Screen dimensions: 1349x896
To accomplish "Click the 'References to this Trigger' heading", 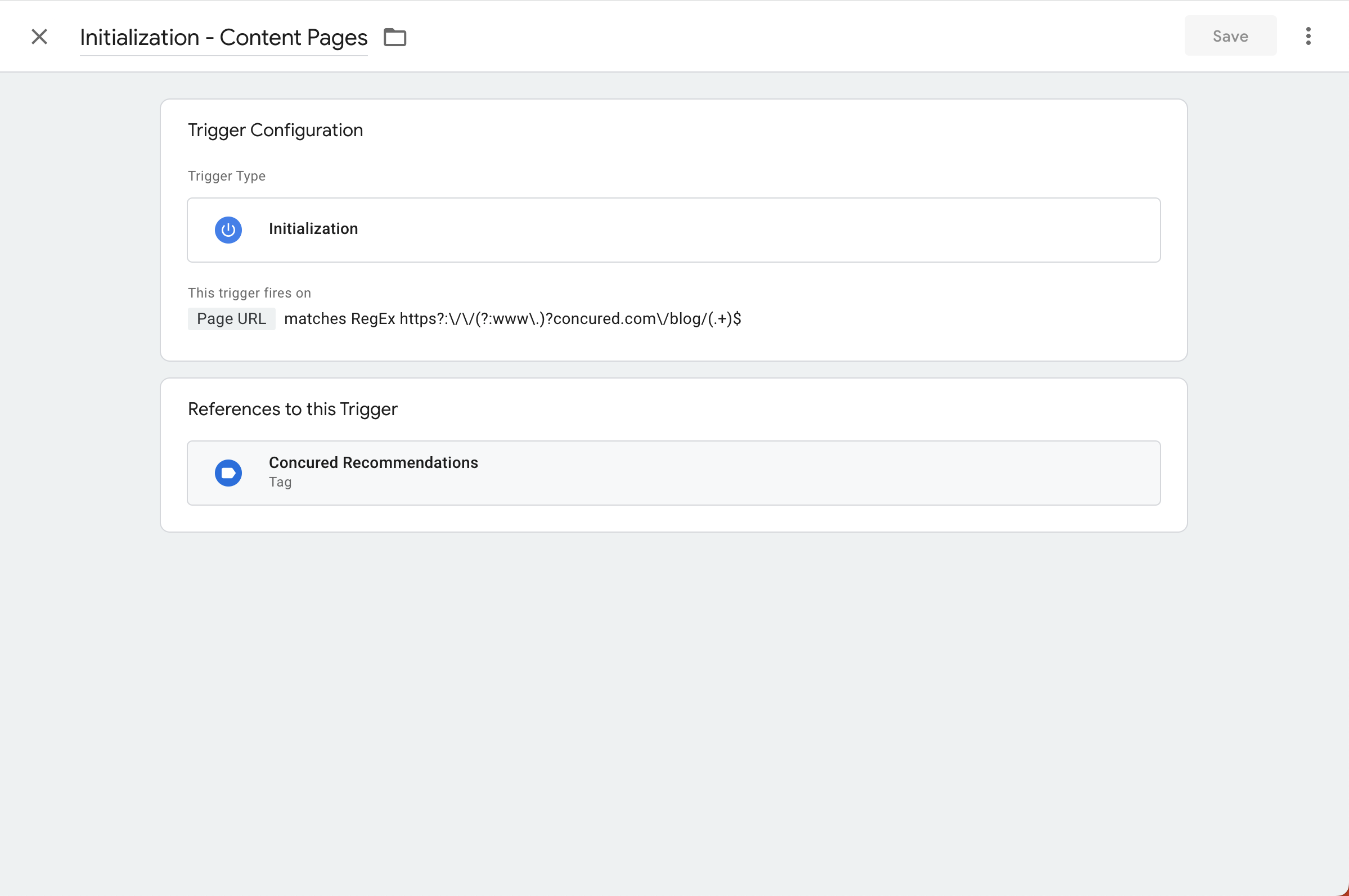I will click(x=292, y=409).
